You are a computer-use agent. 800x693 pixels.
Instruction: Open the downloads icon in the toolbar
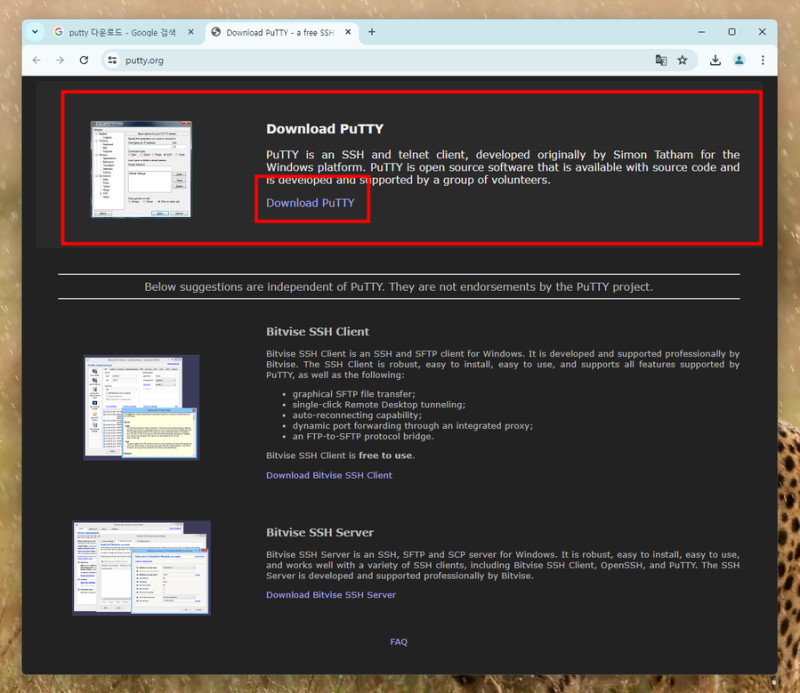[715, 60]
